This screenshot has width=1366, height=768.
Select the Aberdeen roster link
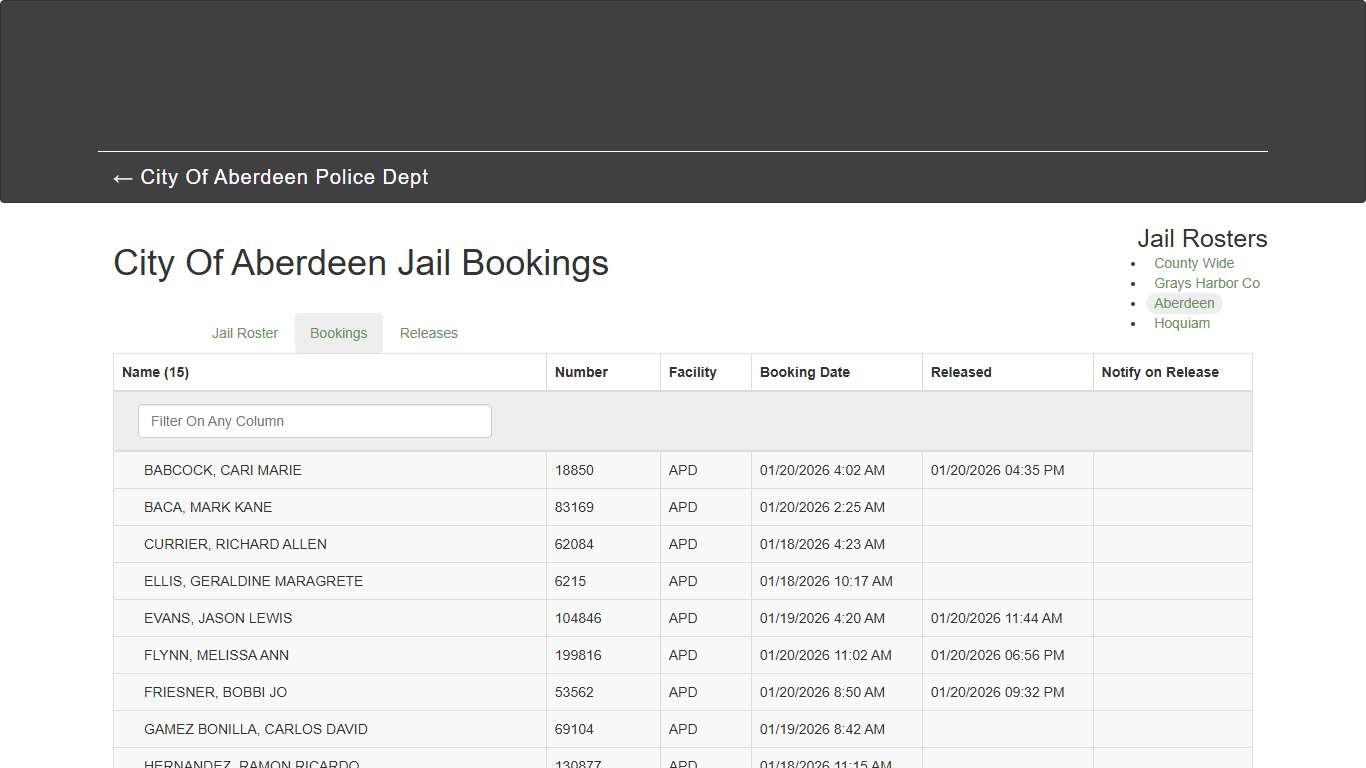(1184, 303)
